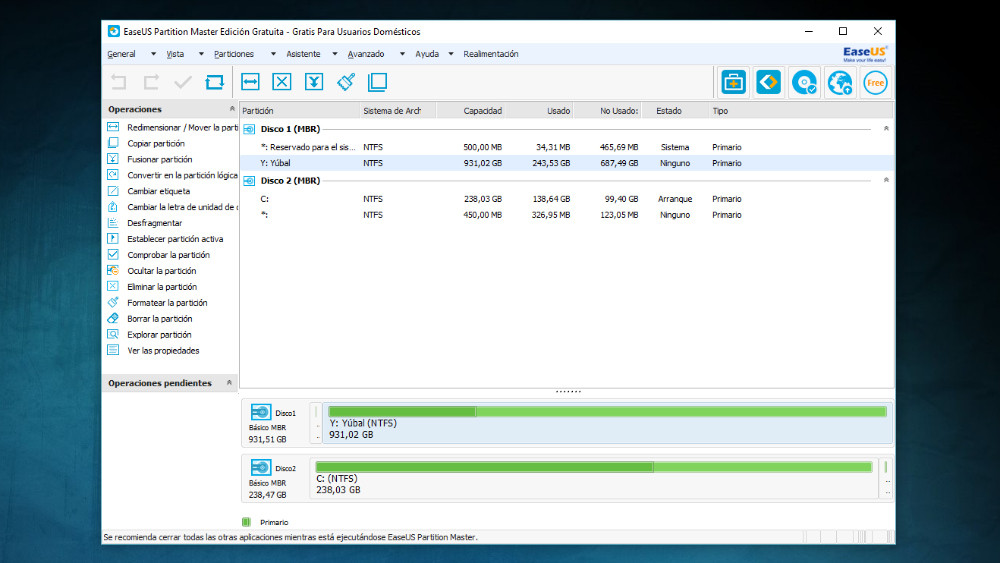Open the data recovery first-aid kit icon
The image size is (1000, 563).
(733, 82)
